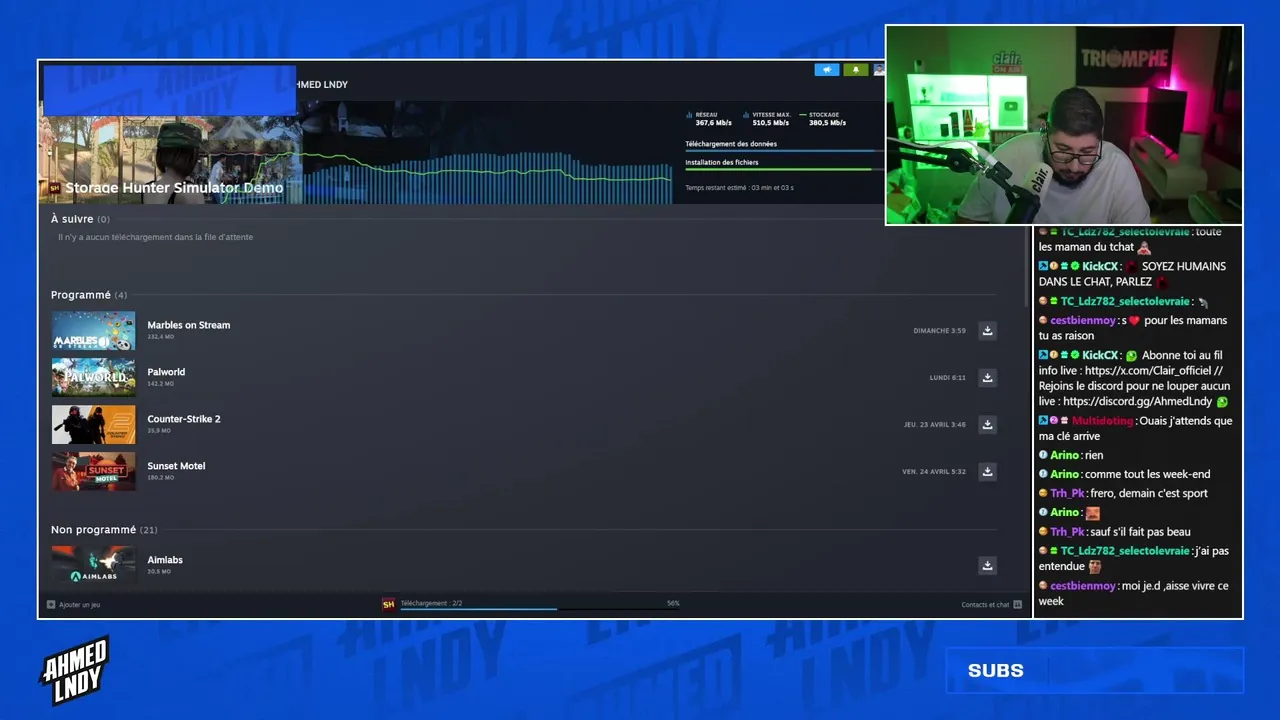Click download icon for Sunset Motel
The image size is (1280, 720).
point(987,472)
